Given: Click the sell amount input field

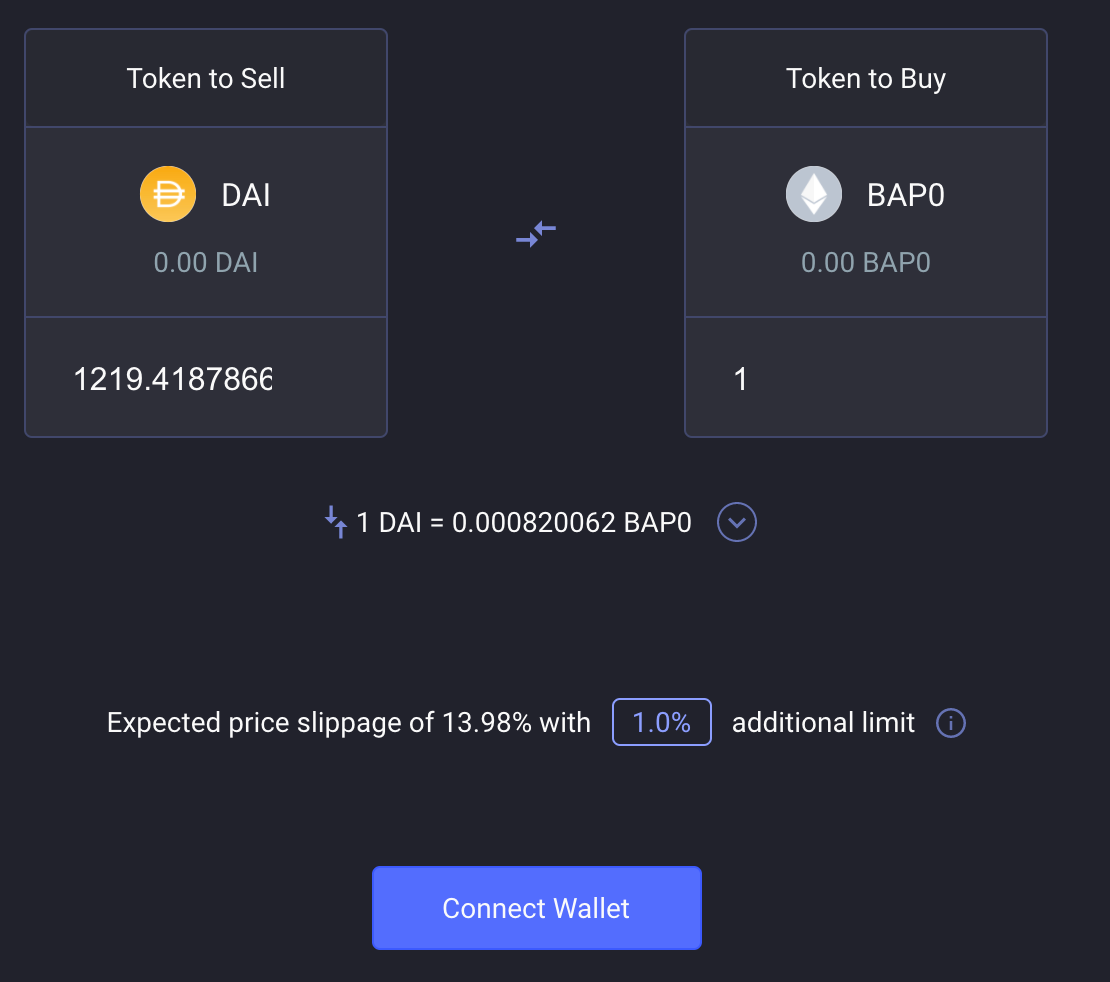Looking at the screenshot, I should click(205, 379).
